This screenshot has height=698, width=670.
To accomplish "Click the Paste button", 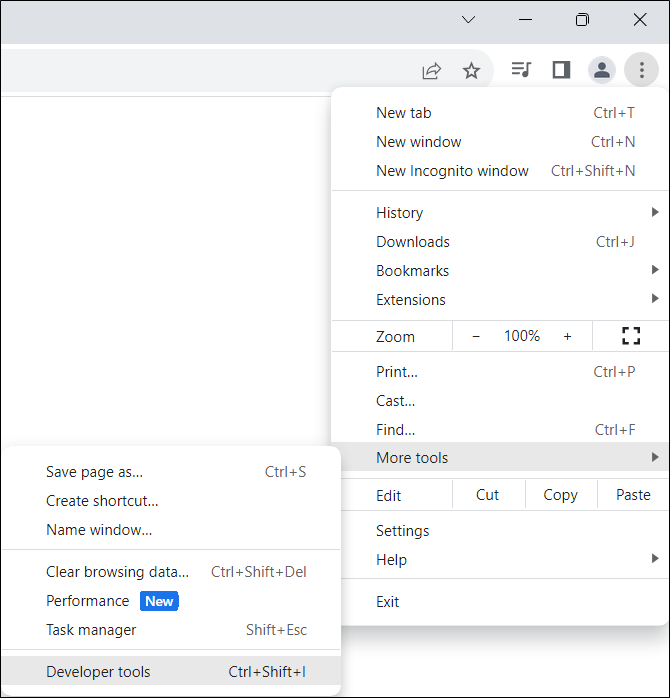I will [x=633, y=495].
